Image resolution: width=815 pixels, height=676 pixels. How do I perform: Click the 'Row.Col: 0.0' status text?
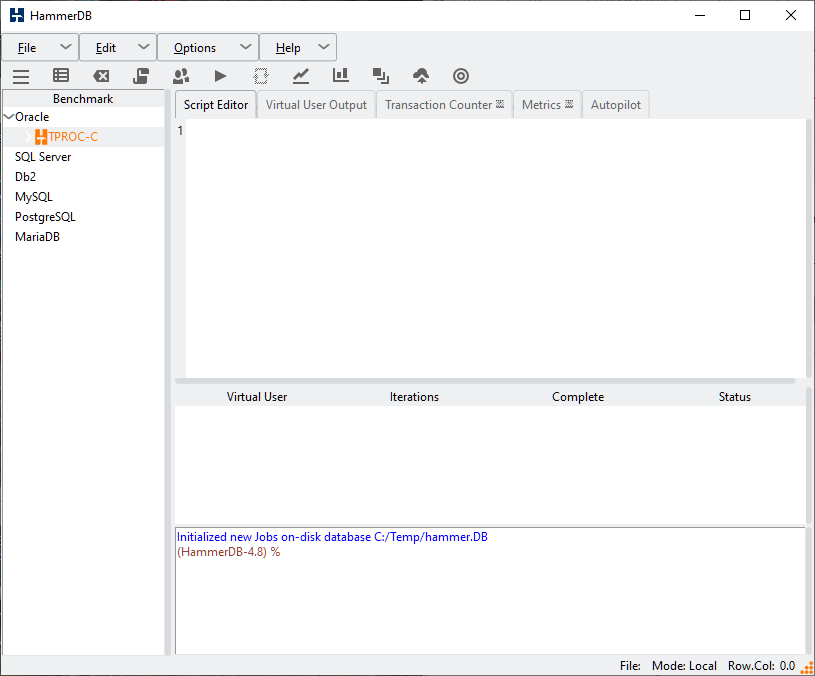(x=761, y=666)
